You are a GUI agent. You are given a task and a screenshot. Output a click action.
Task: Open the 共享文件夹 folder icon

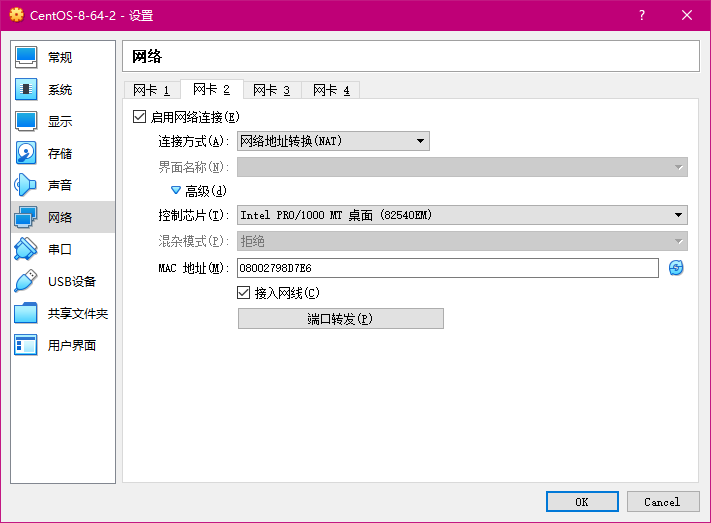coord(26,313)
